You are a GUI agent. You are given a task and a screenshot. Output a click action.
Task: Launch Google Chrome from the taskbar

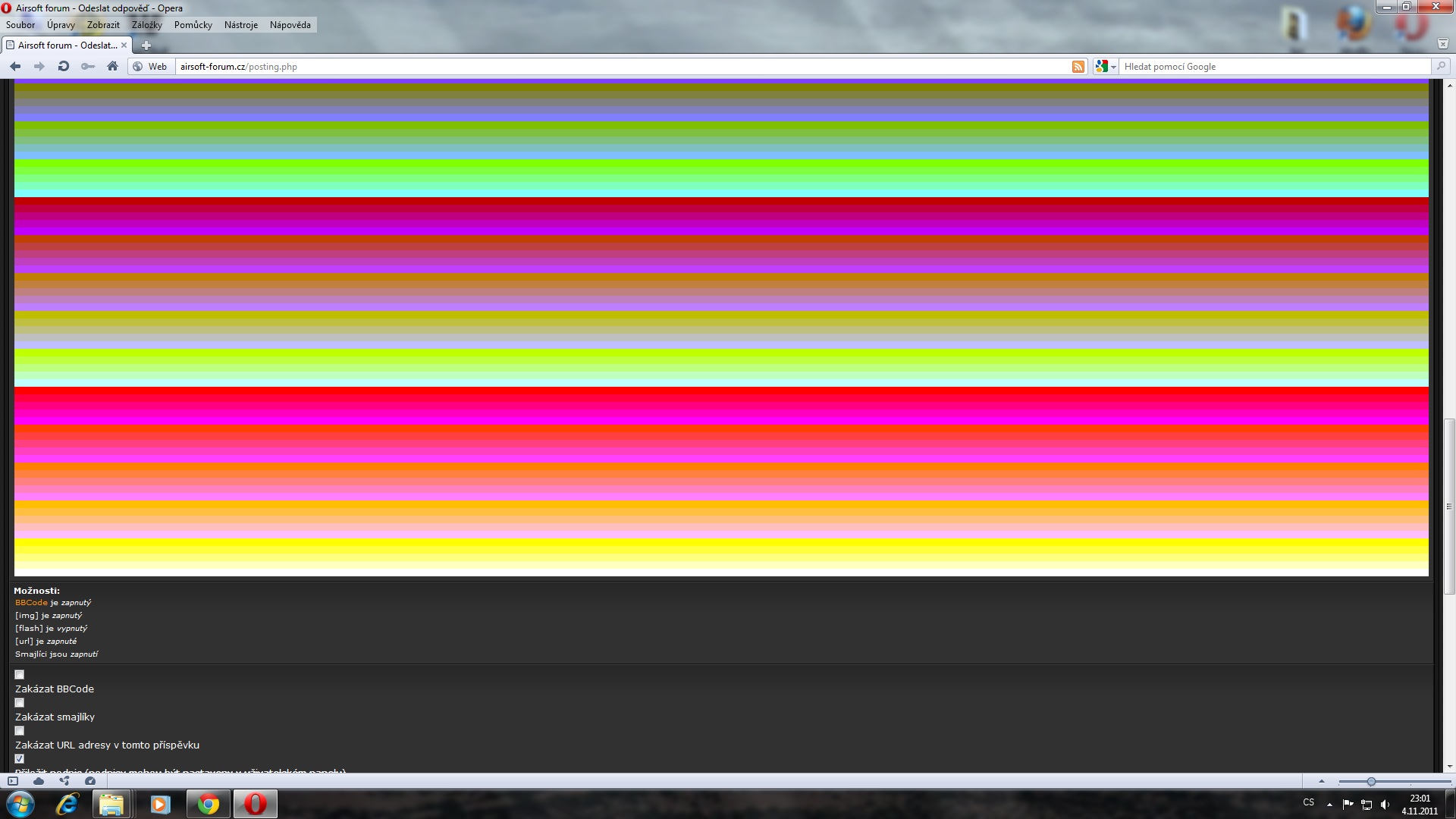coord(209,804)
